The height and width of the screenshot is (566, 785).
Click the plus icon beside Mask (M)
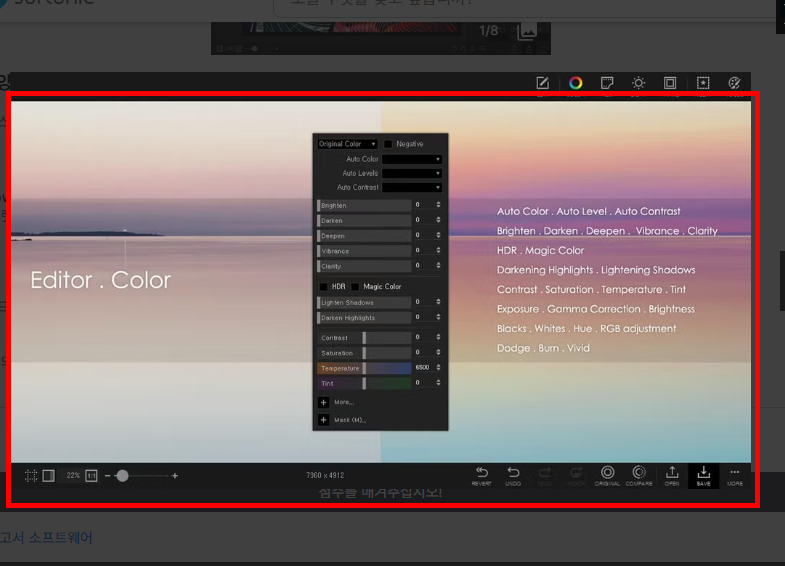(x=323, y=420)
